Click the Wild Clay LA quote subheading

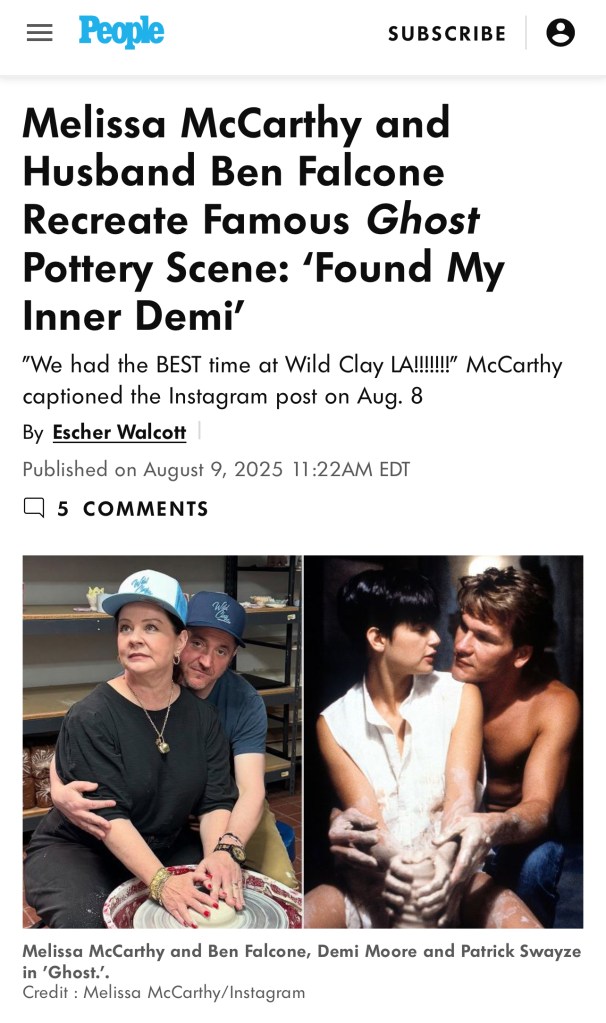(292, 380)
